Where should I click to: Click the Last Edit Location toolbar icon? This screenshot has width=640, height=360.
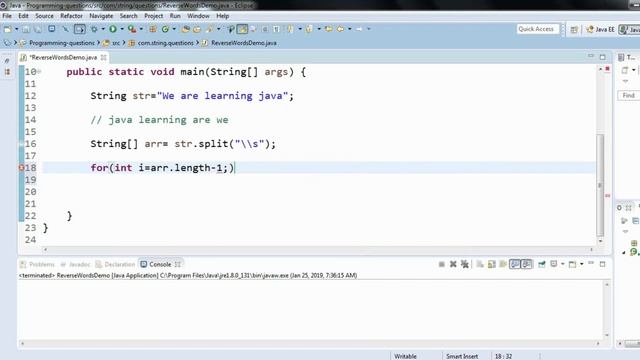329,29
